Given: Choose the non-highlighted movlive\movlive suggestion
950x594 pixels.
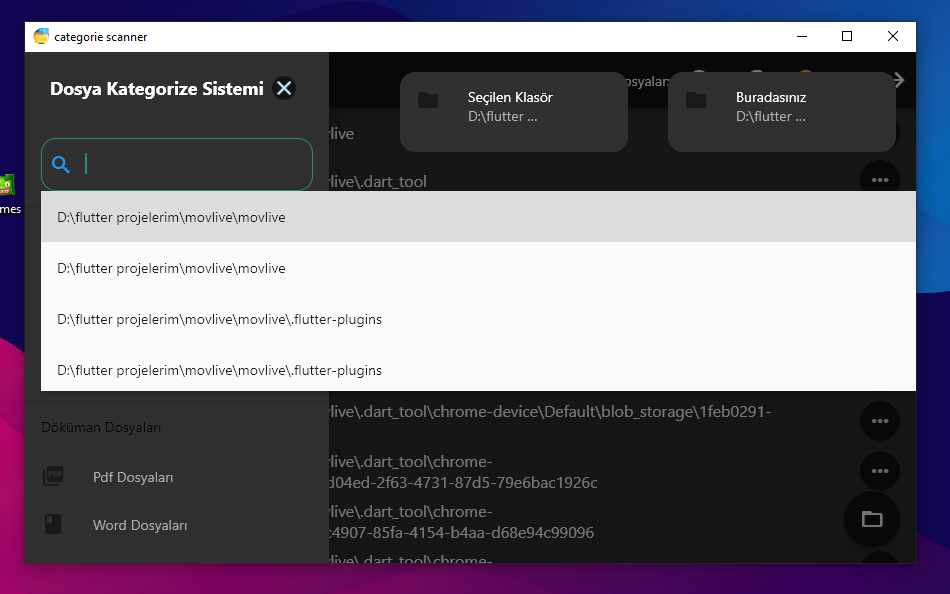Looking at the screenshot, I should click(478, 268).
